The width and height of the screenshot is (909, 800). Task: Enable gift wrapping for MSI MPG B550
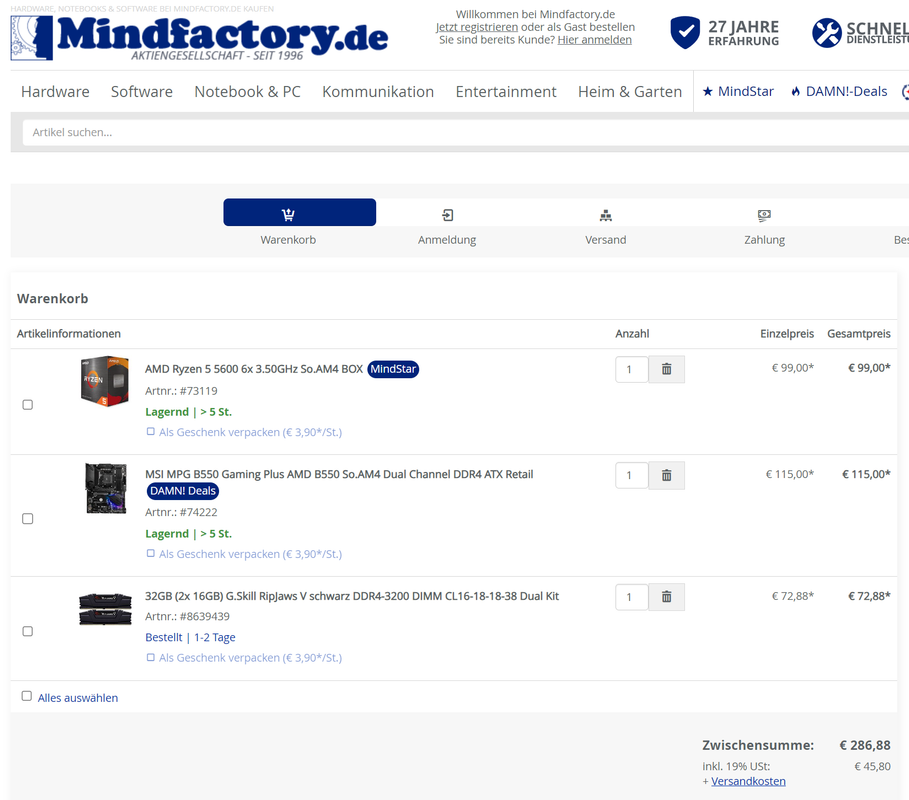(151, 553)
